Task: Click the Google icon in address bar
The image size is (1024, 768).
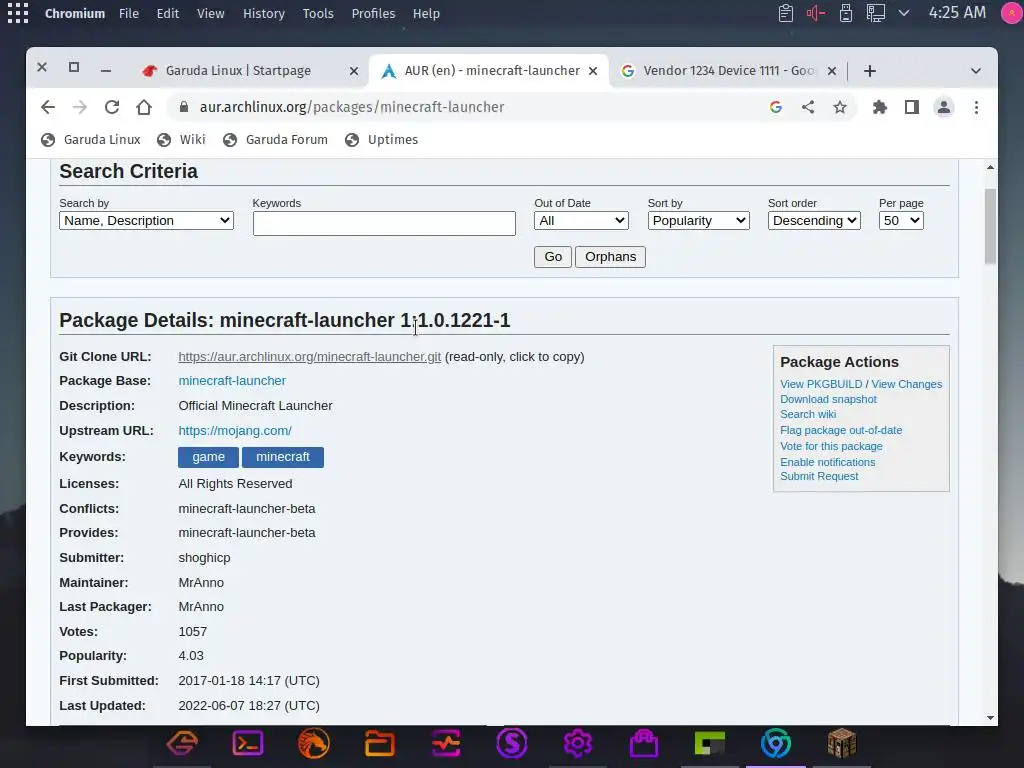Action: (776, 107)
